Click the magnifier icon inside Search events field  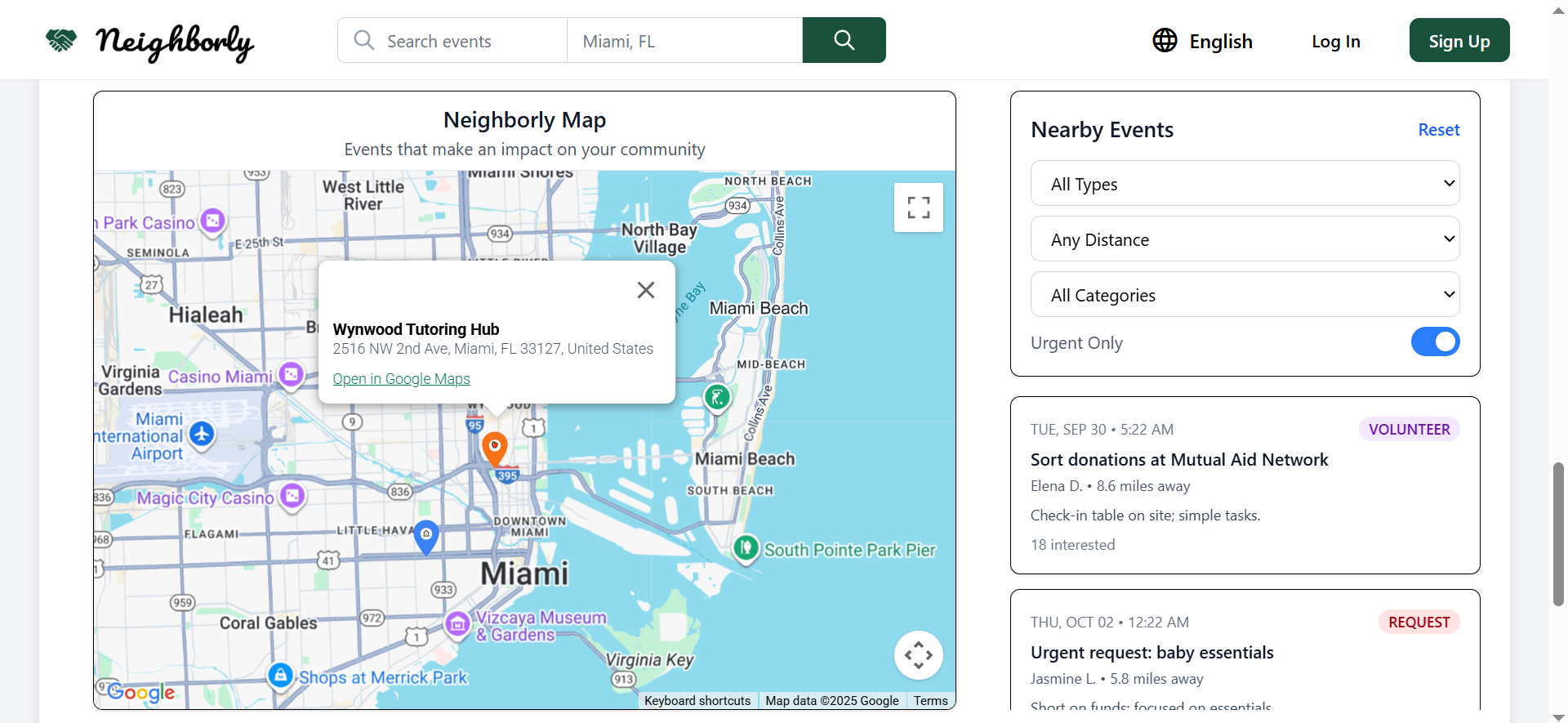(364, 40)
